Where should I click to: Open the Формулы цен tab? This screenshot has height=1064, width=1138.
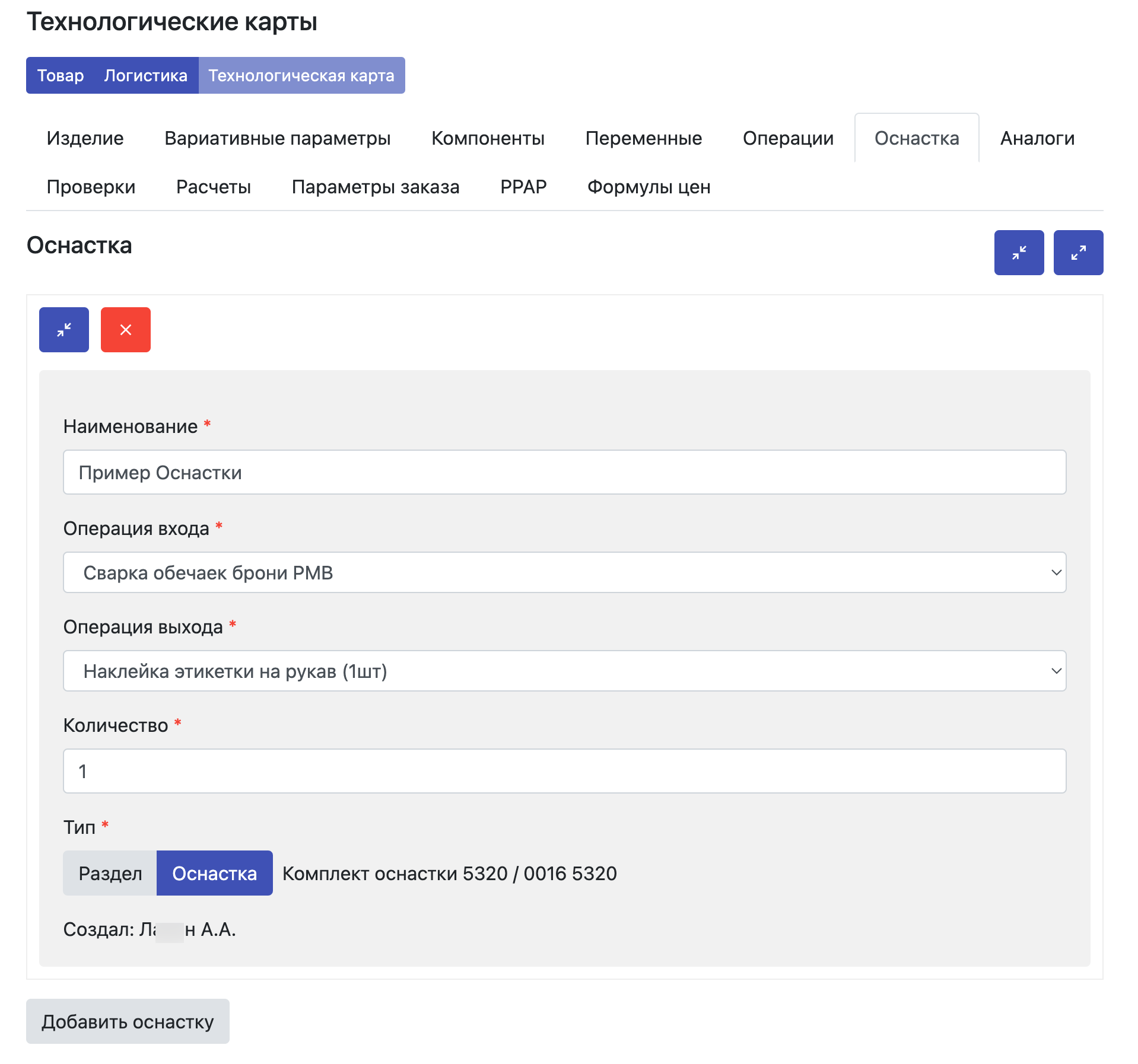[x=649, y=187]
